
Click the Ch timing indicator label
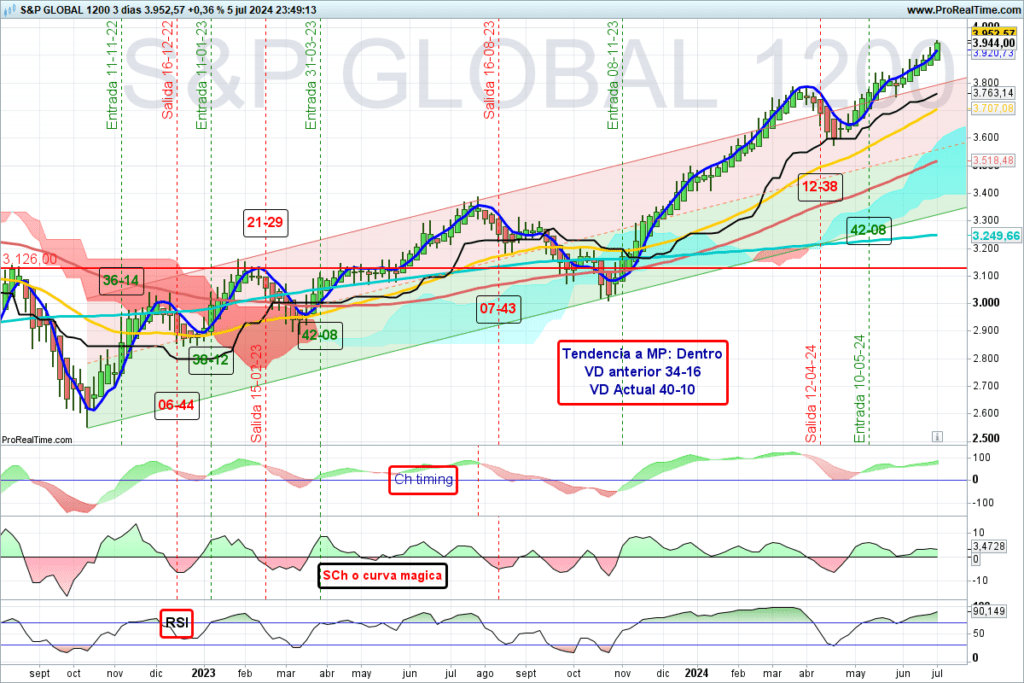click(423, 480)
